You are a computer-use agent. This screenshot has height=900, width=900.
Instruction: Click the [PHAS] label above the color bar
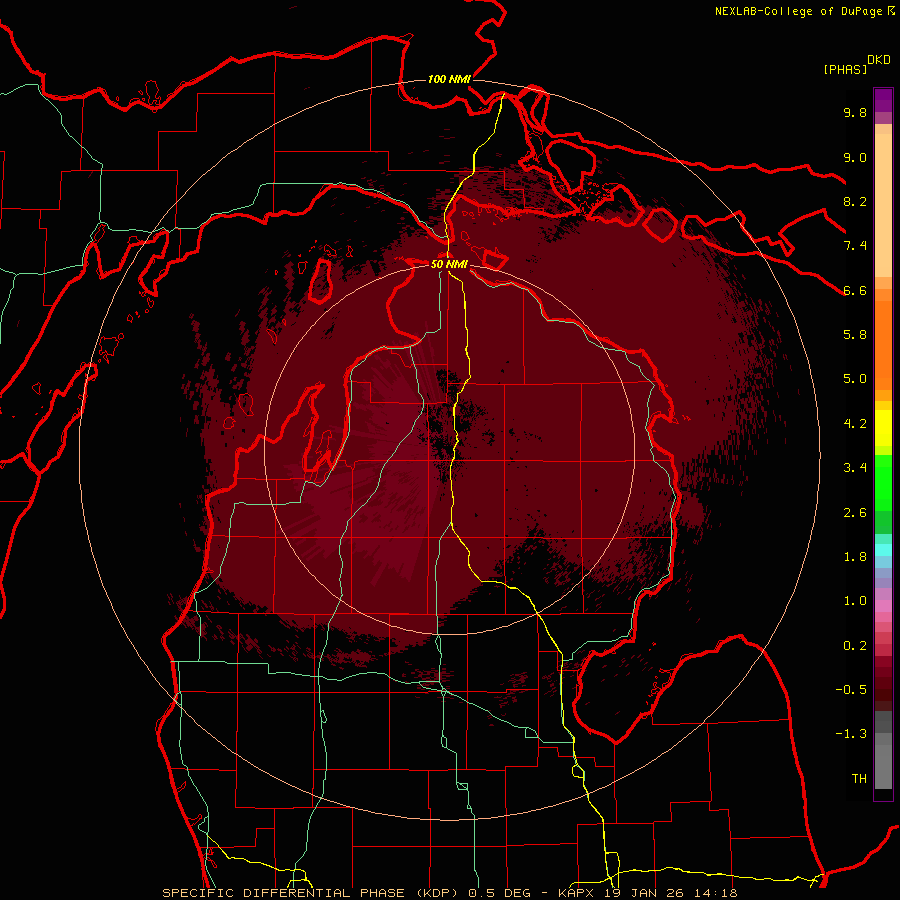tap(845, 69)
